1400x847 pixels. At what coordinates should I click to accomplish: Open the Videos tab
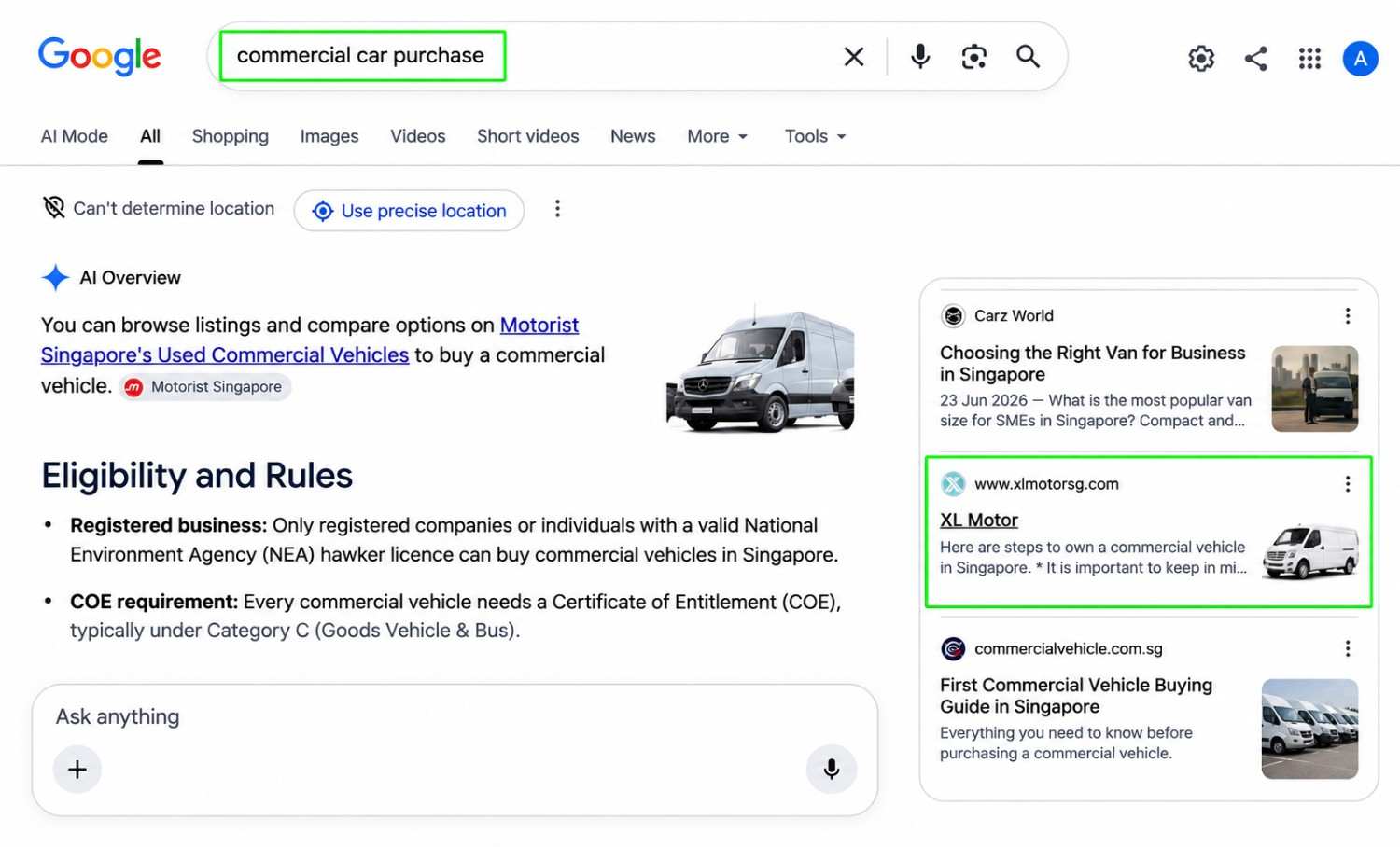(x=418, y=136)
